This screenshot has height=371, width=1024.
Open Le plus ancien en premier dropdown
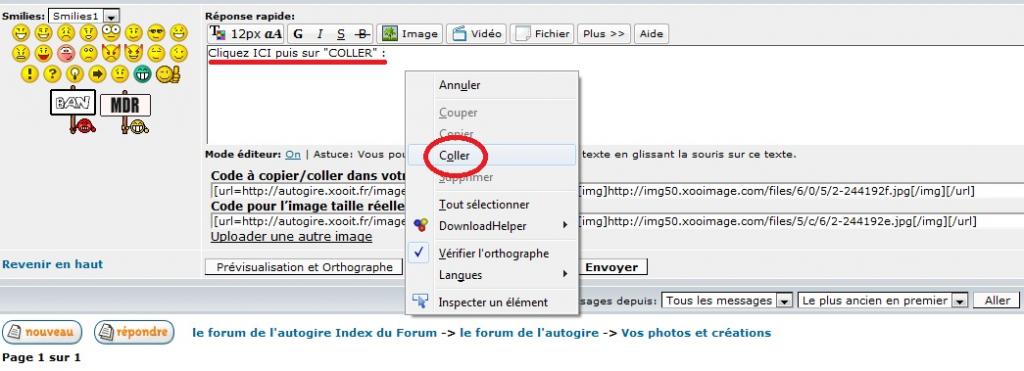pyautogui.click(x=882, y=300)
